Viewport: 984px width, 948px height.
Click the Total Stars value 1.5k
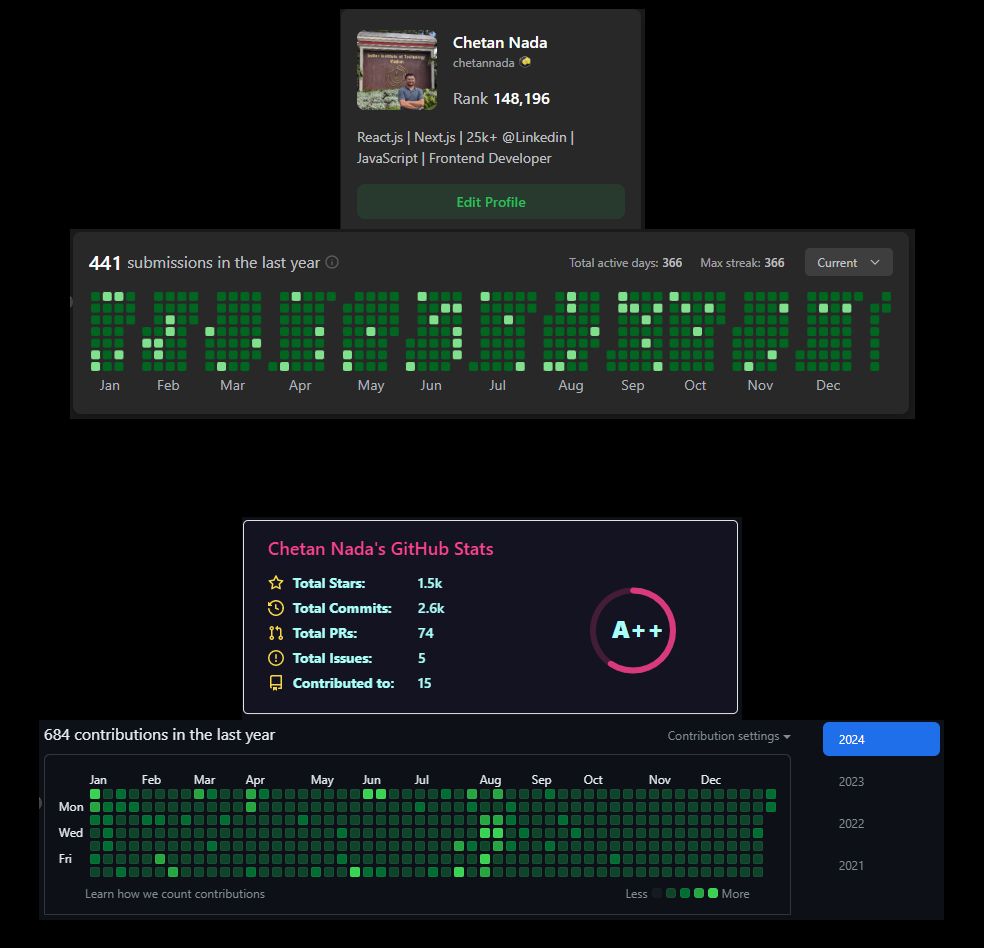pos(430,583)
